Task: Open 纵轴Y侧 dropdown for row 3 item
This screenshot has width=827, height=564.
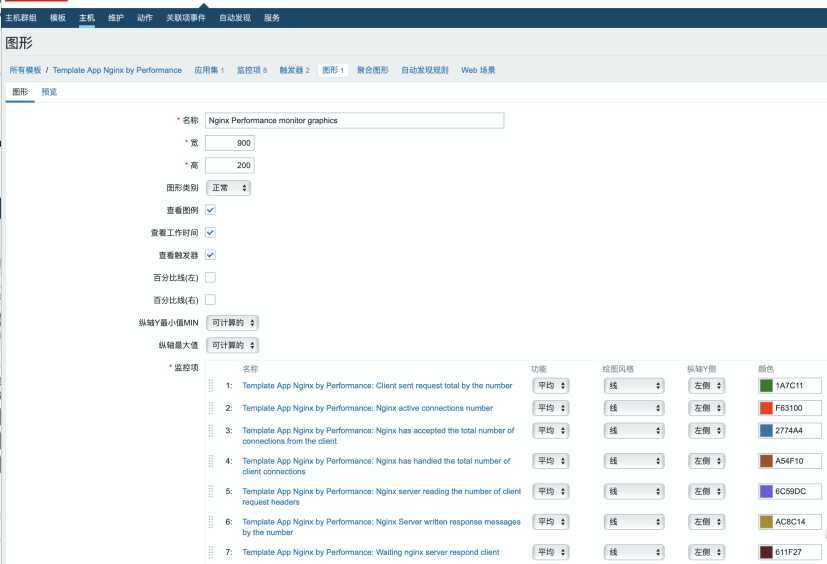Action: coord(706,431)
